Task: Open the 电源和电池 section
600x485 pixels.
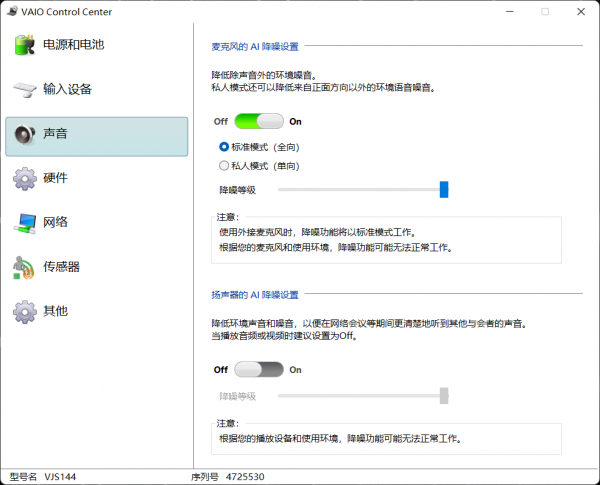Action: (x=96, y=45)
